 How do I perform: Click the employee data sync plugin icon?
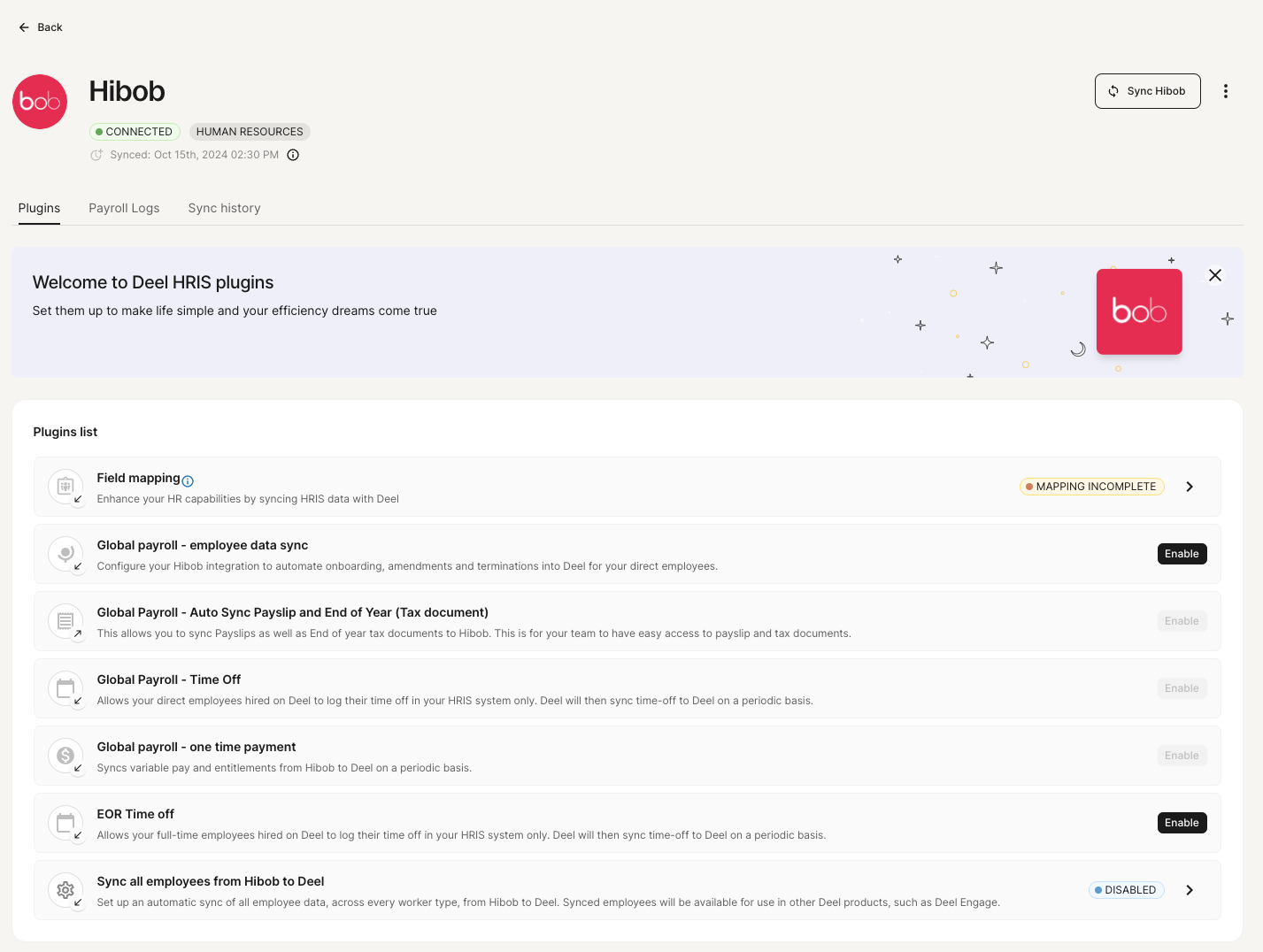point(65,554)
